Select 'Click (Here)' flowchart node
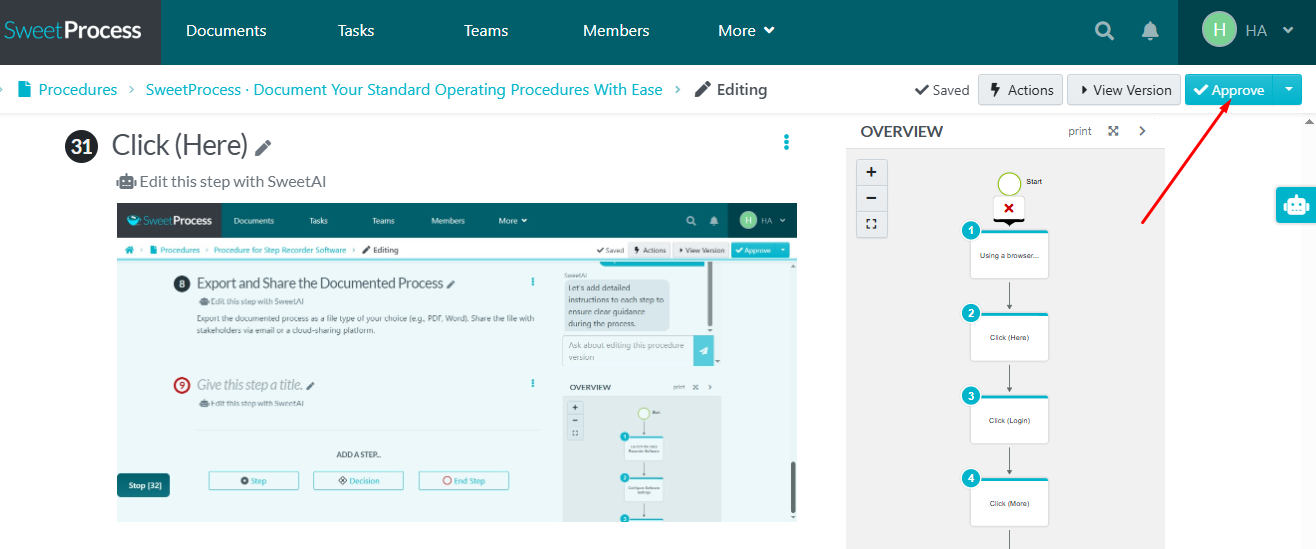 click(x=1009, y=337)
